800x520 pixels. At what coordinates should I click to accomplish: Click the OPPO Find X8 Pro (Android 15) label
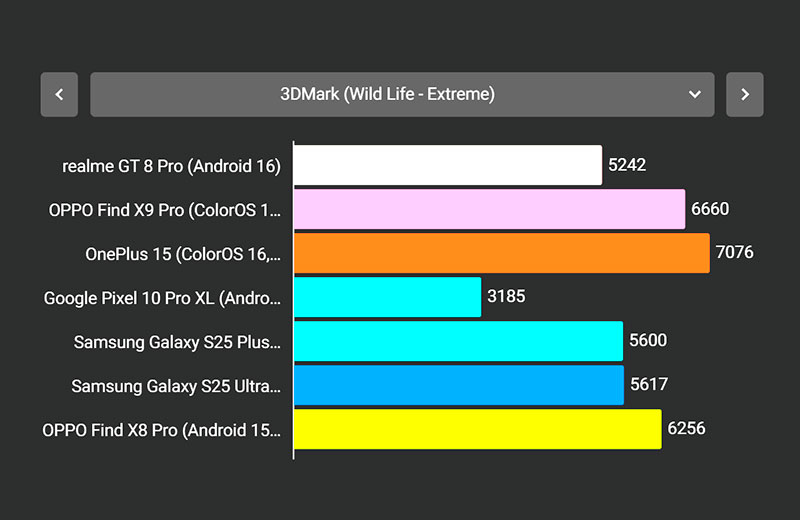point(162,430)
